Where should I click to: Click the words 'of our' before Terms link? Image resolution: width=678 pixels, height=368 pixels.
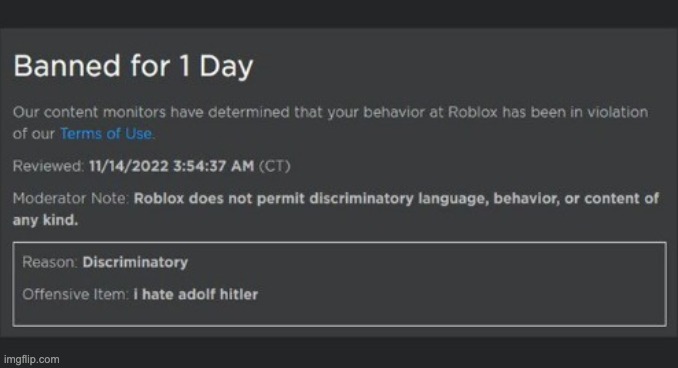click(34, 134)
